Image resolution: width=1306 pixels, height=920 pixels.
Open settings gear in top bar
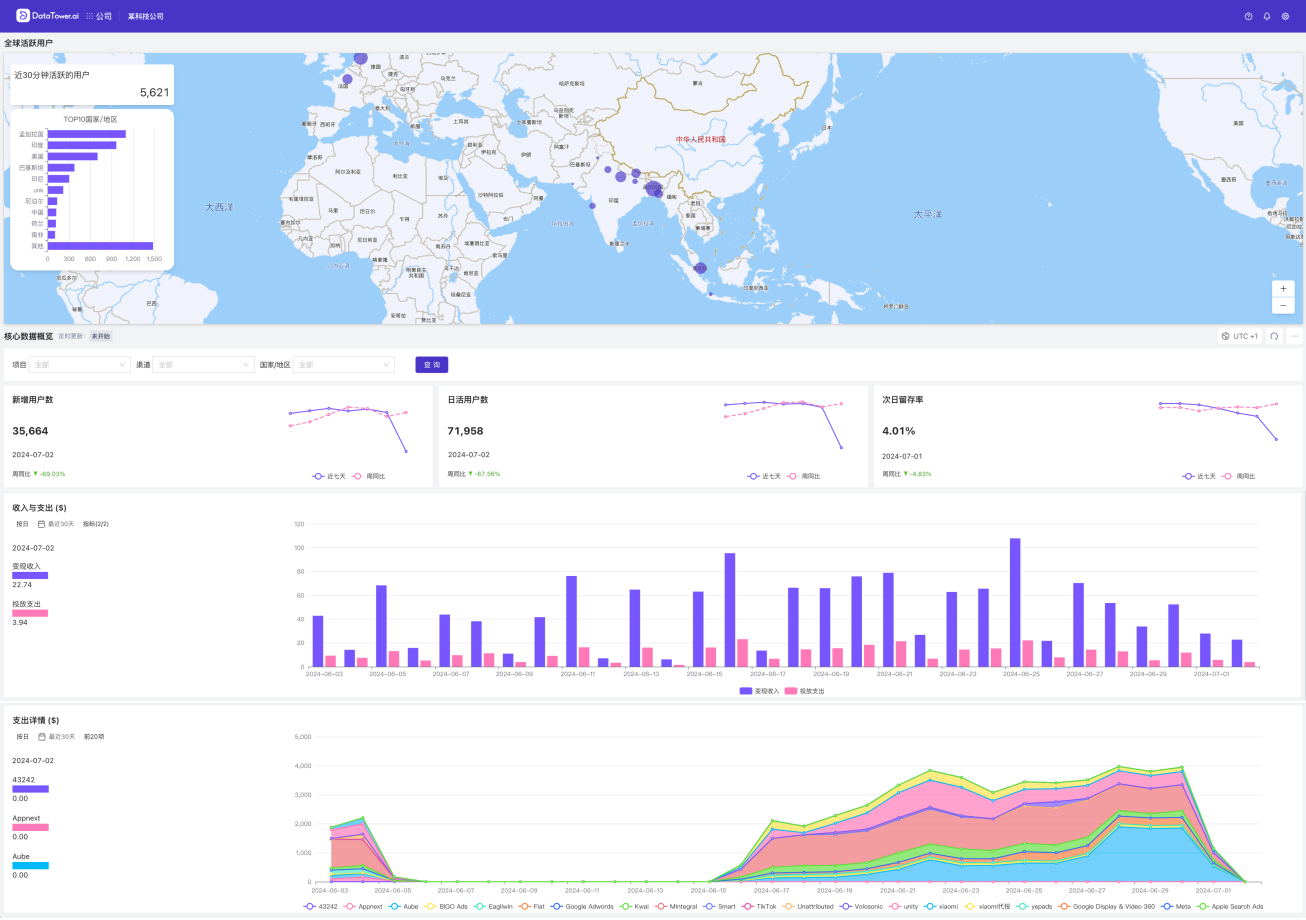point(1285,16)
